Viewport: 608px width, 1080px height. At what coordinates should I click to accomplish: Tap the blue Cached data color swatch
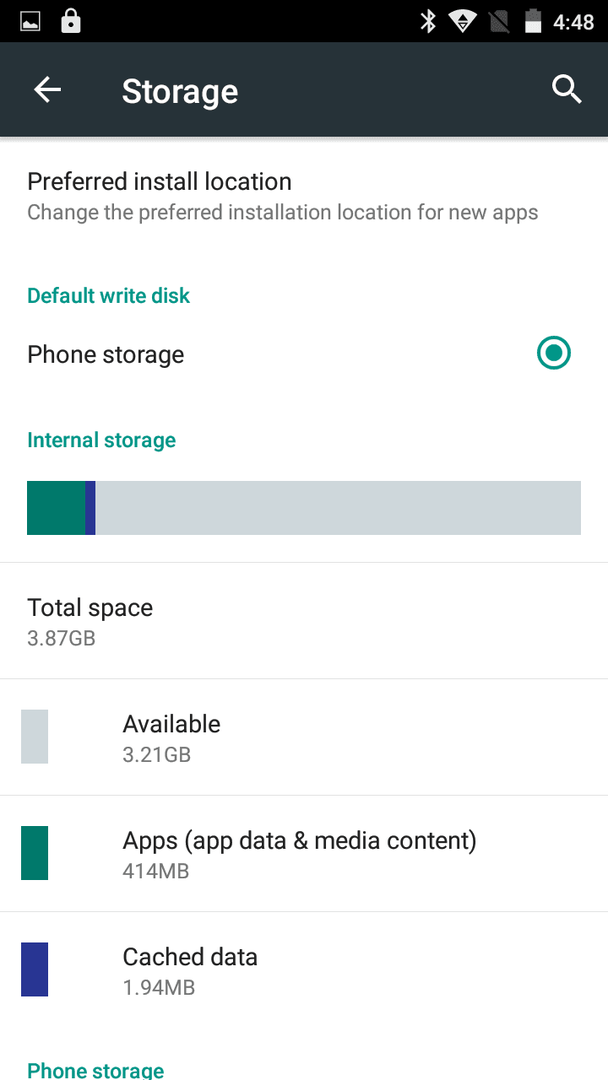pyautogui.click(x=34, y=969)
